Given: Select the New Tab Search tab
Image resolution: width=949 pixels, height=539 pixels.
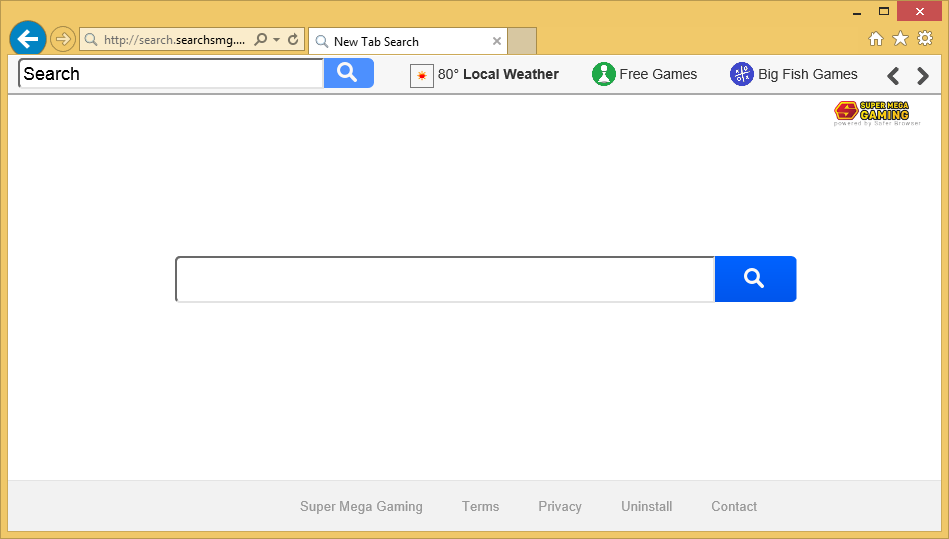Looking at the screenshot, I should 400,41.
